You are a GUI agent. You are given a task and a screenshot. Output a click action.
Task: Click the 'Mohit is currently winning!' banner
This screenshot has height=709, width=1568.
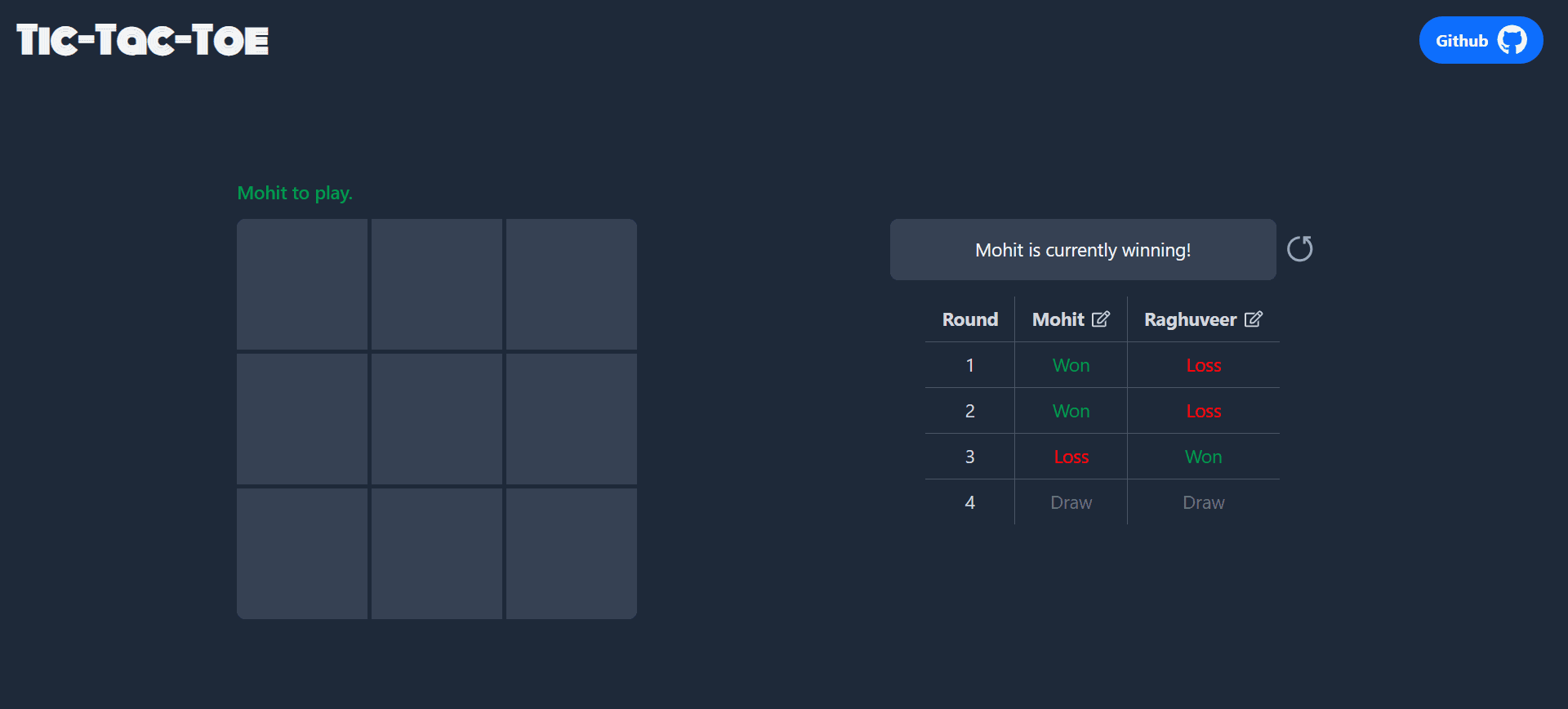point(1083,250)
